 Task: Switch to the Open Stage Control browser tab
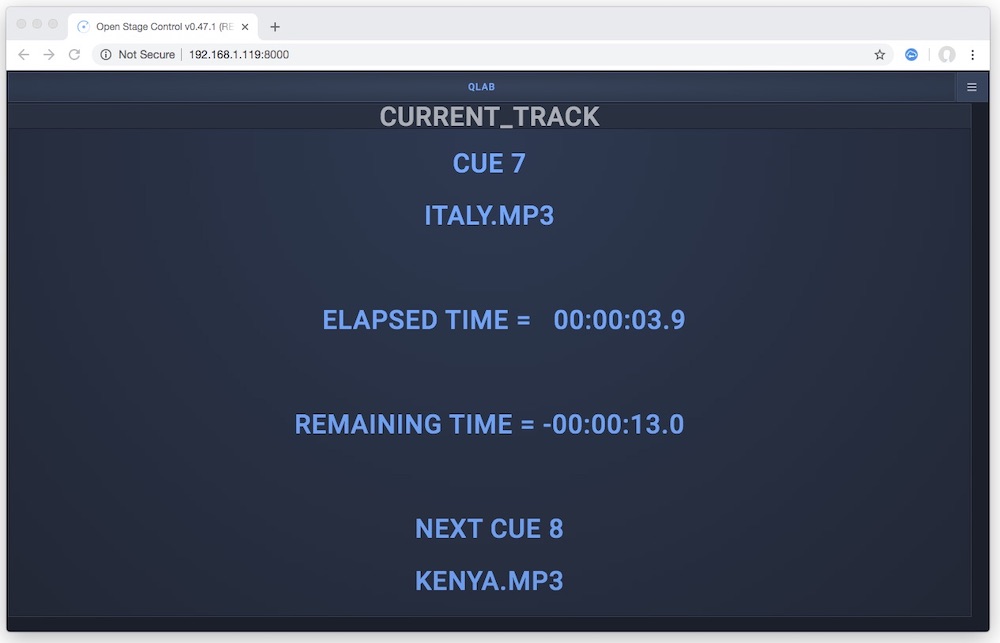tap(160, 27)
